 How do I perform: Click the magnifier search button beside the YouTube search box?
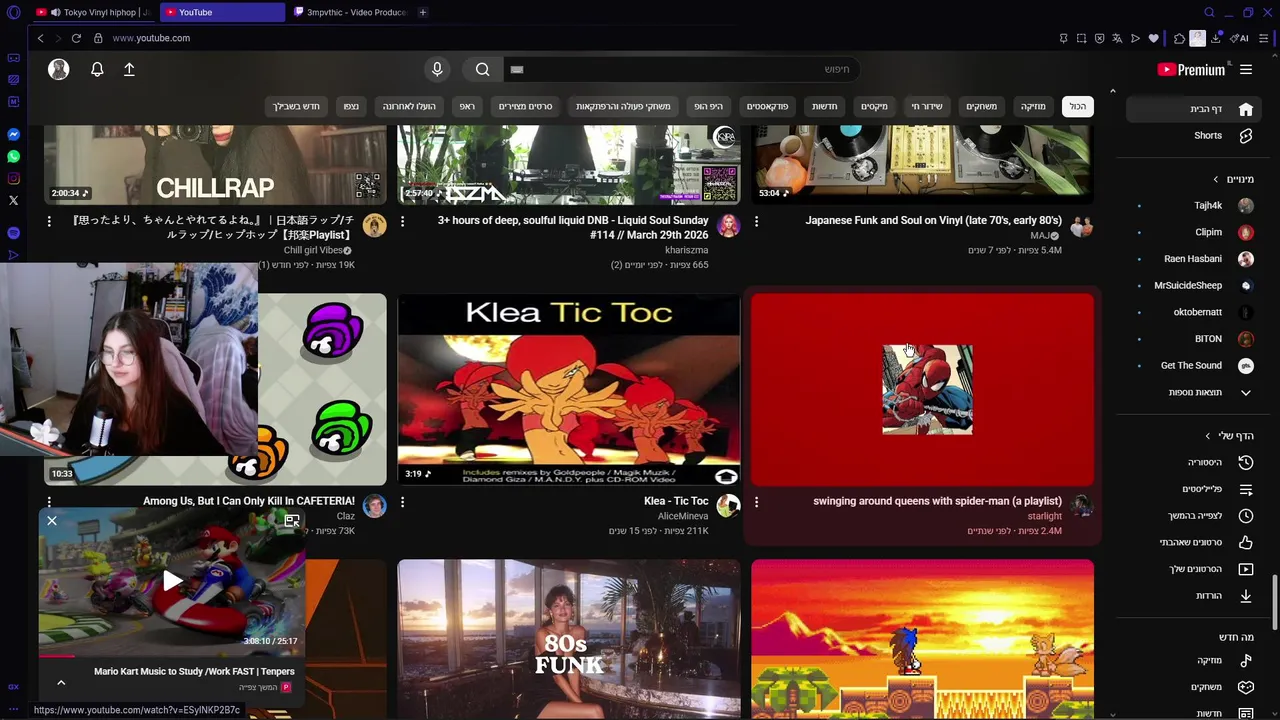click(483, 69)
